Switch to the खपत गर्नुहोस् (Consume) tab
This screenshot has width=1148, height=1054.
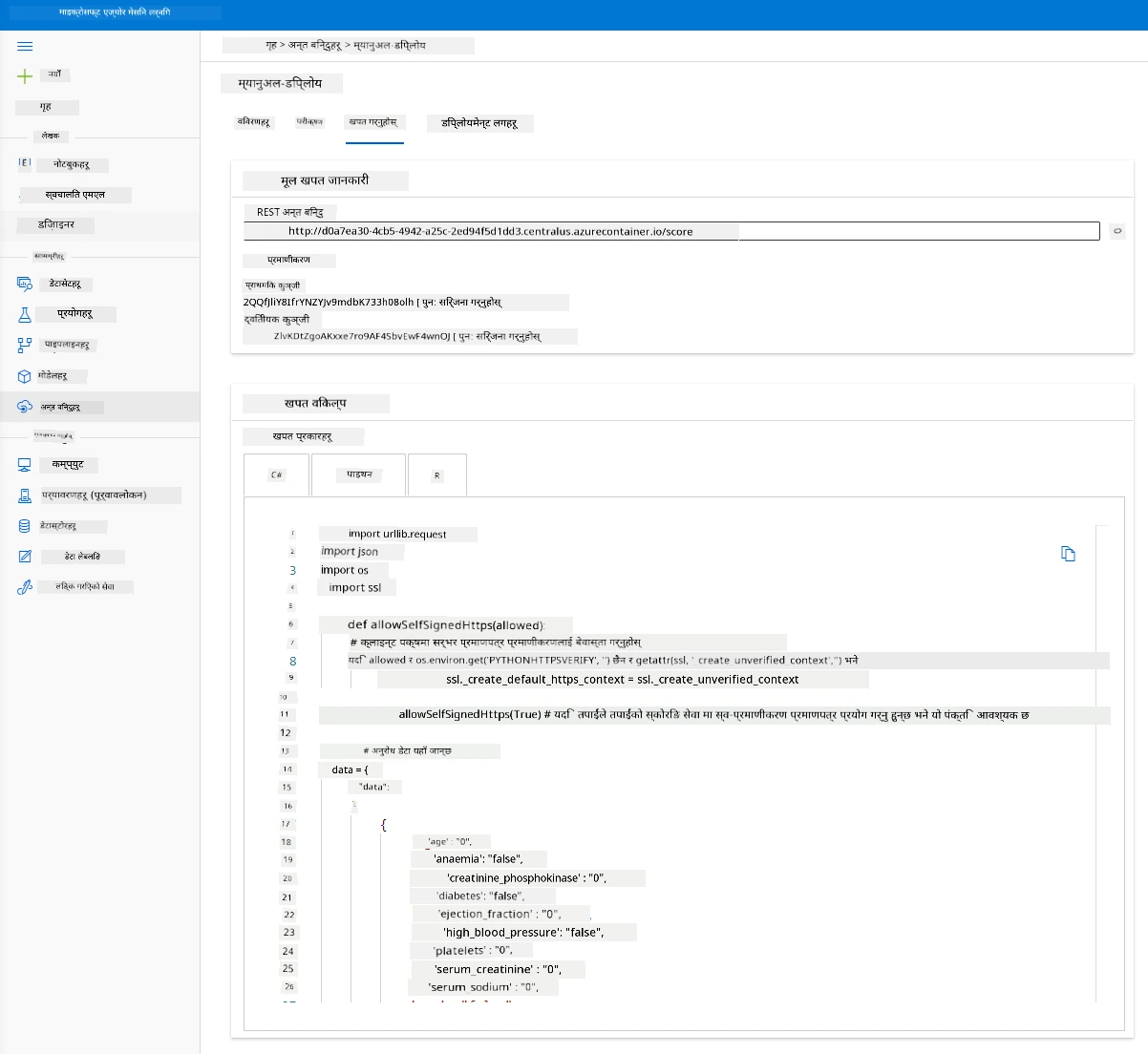374,122
